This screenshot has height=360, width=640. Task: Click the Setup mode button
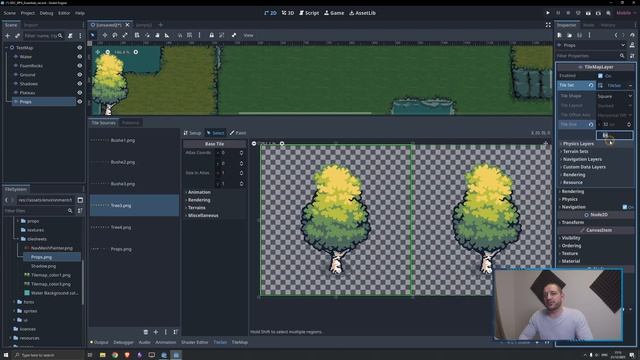[192, 133]
